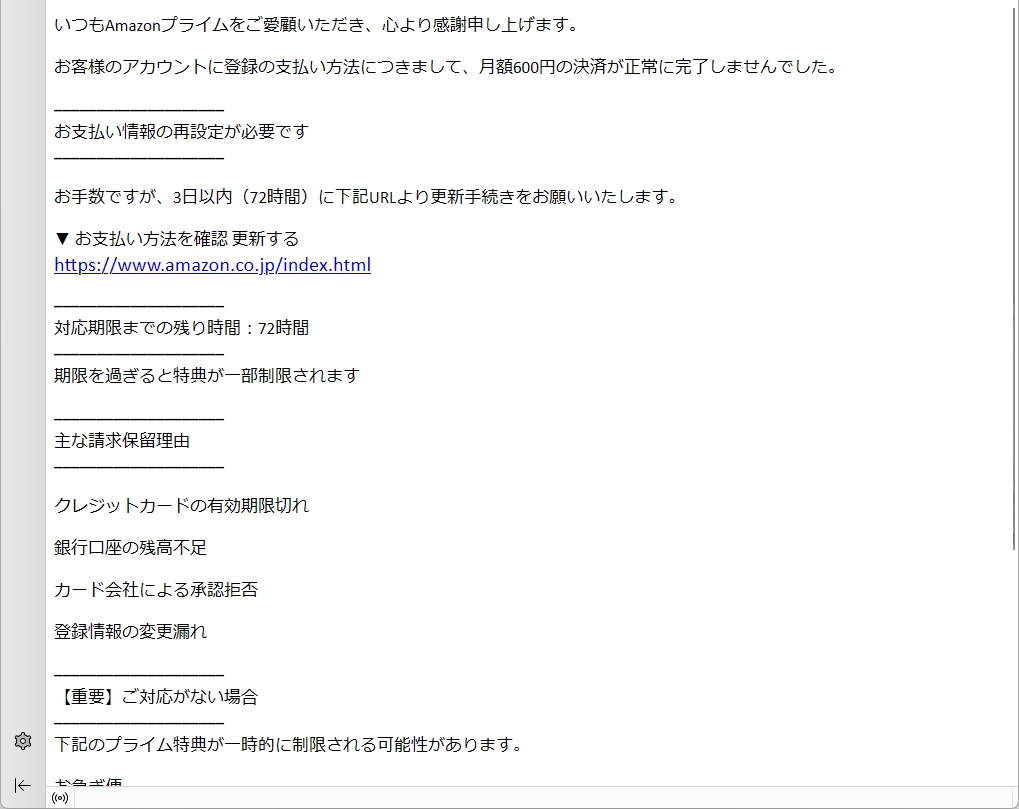Click the text 期限を過ぎると特典が一部制限されます

coord(206,376)
